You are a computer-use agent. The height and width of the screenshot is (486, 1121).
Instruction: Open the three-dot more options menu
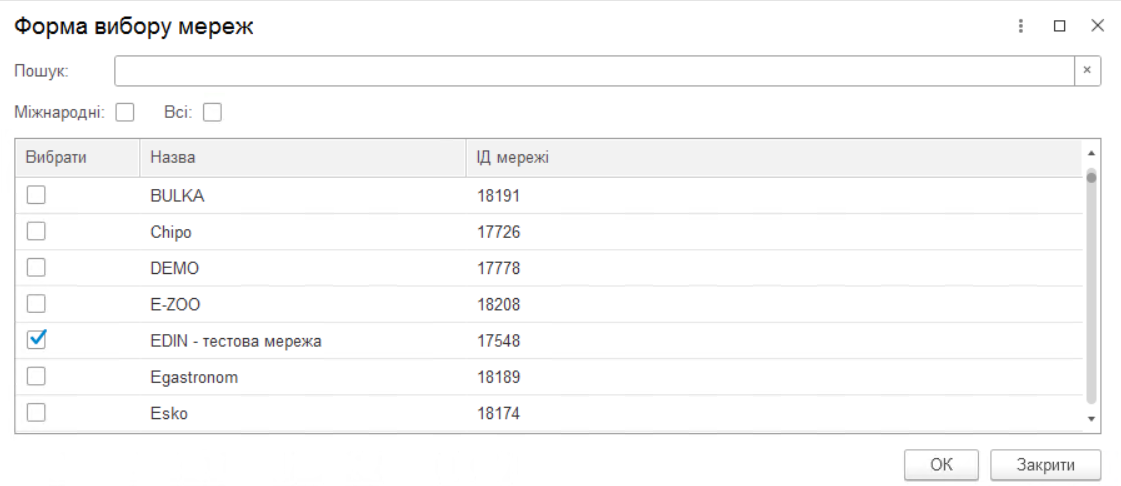[x=1021, y=27]
